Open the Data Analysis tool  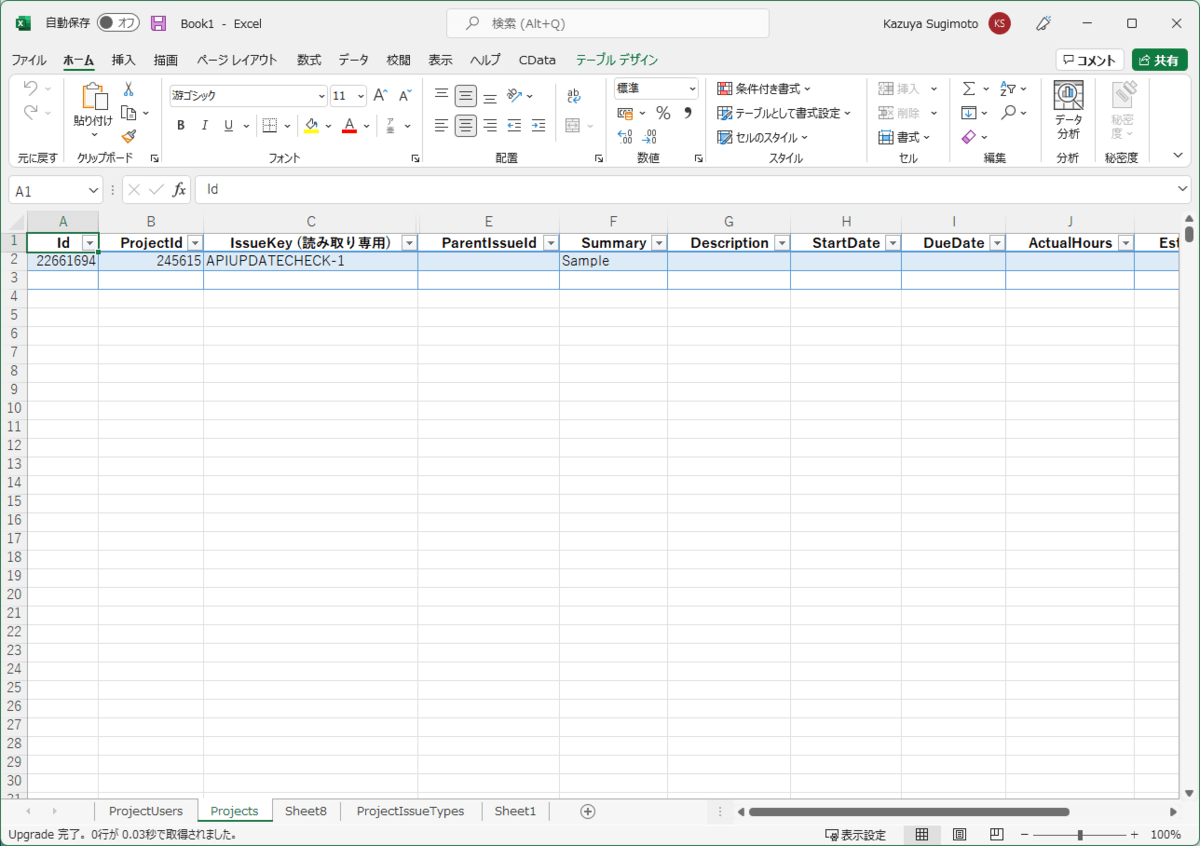click(1068, 110)
